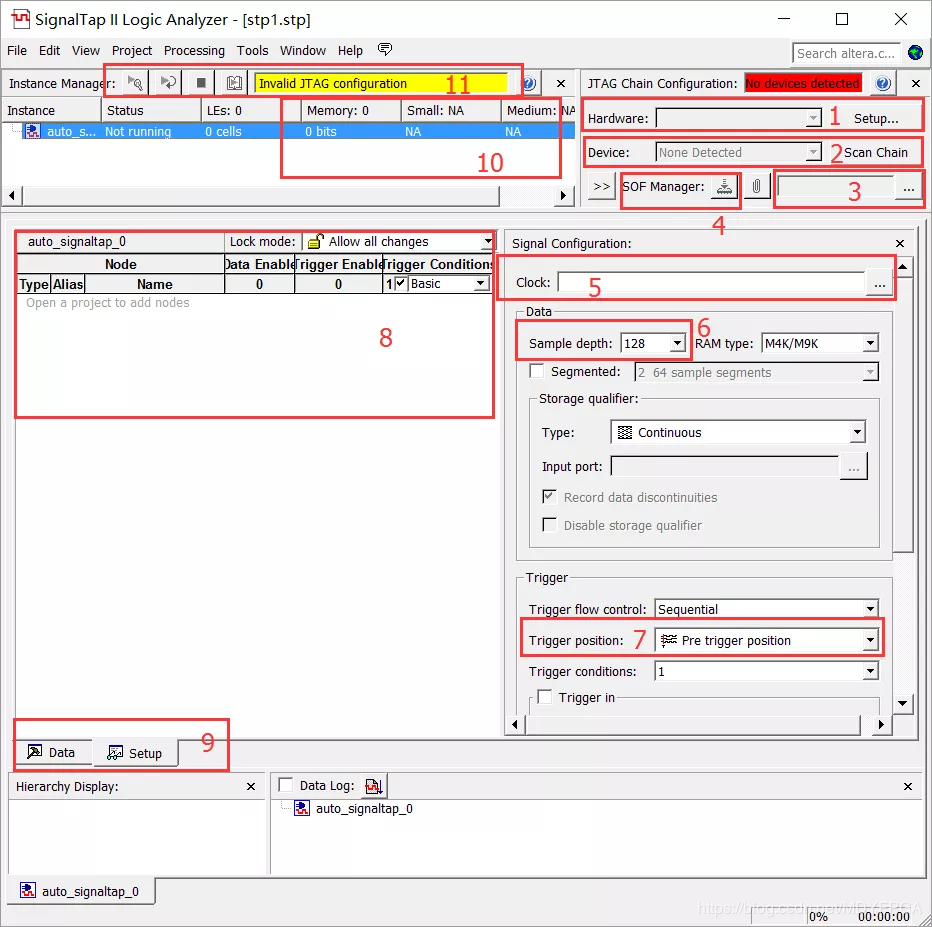Click the Clock input field

click(x=711, y=283)
